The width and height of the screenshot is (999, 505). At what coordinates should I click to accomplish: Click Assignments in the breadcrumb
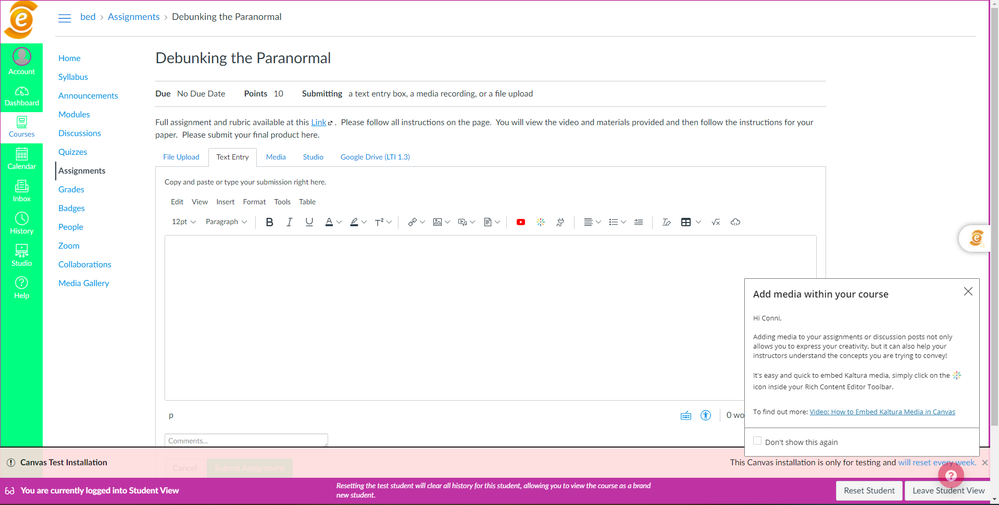point(134,17)
